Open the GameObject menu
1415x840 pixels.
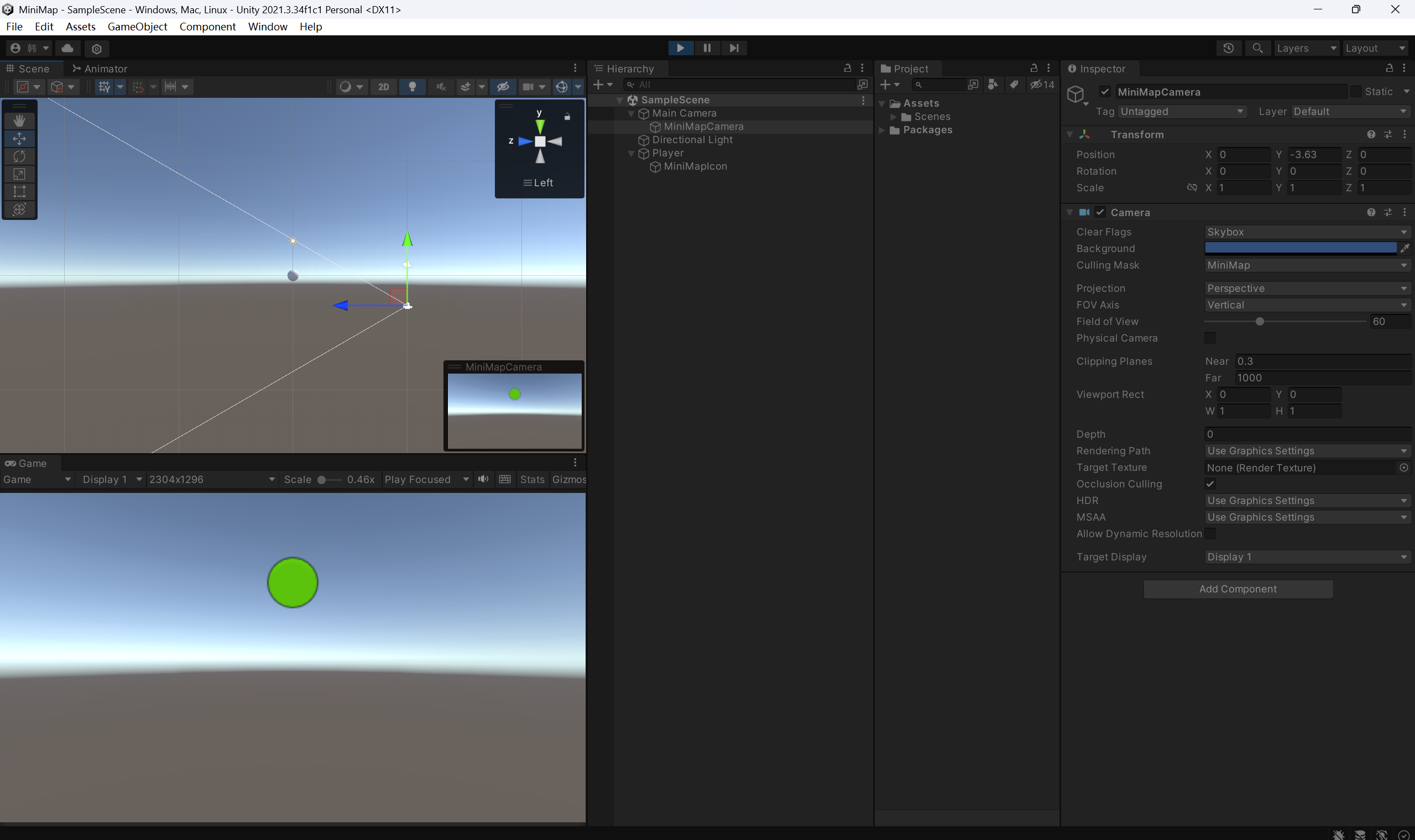(x=137, y=27)
